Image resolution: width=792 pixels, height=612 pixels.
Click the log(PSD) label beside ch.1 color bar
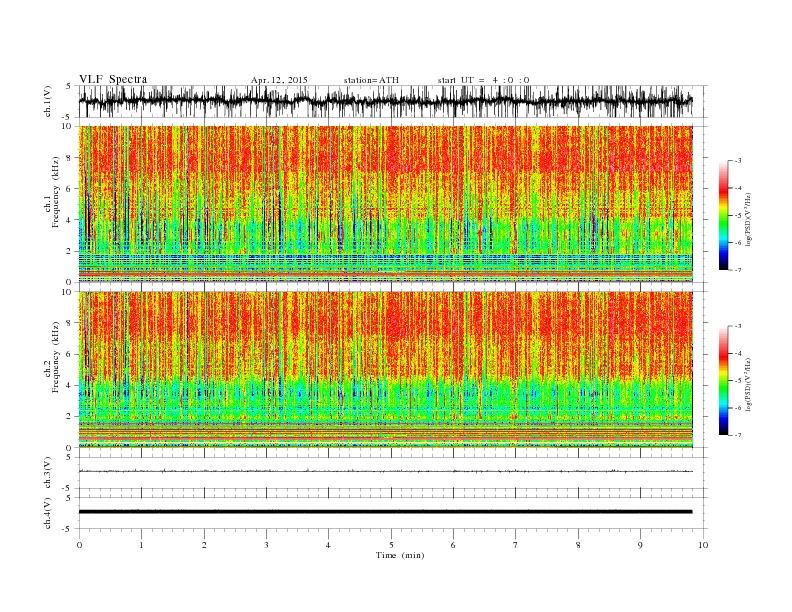point(748,220)
